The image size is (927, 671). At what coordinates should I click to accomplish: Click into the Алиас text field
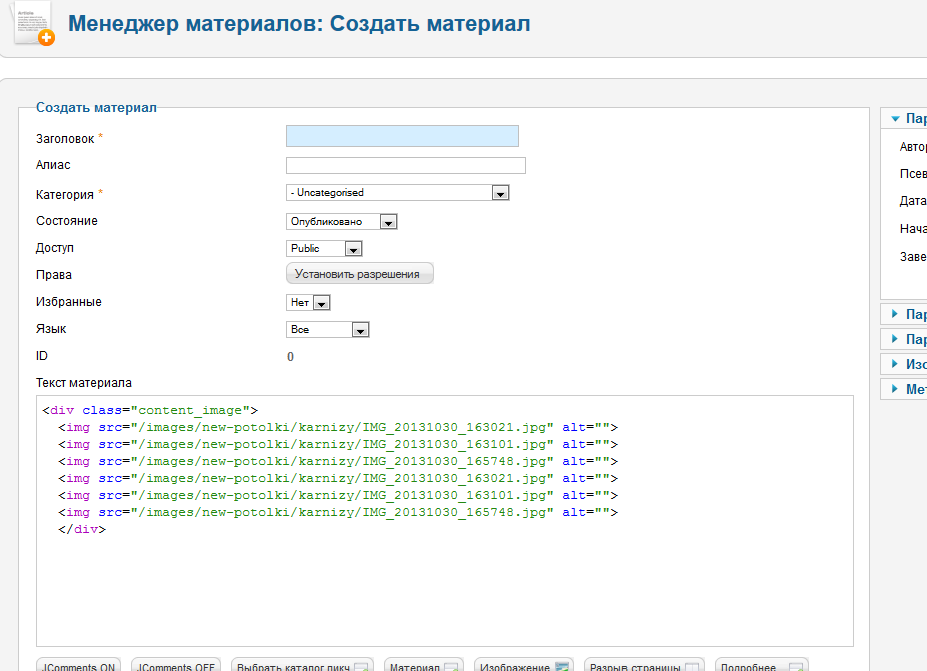point(405,166)
